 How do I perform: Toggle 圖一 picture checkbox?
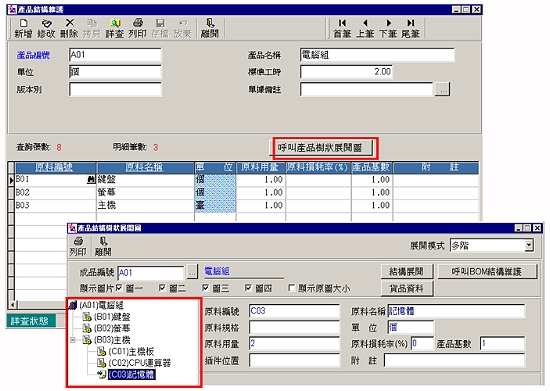click(119, 288)
